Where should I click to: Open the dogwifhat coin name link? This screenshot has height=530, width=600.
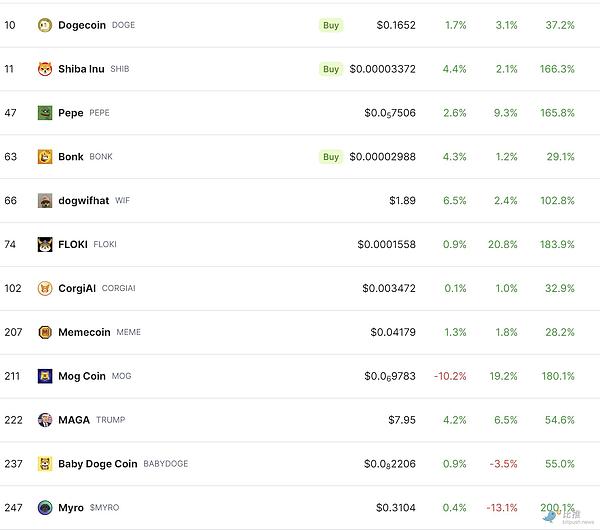pos(83,201)
